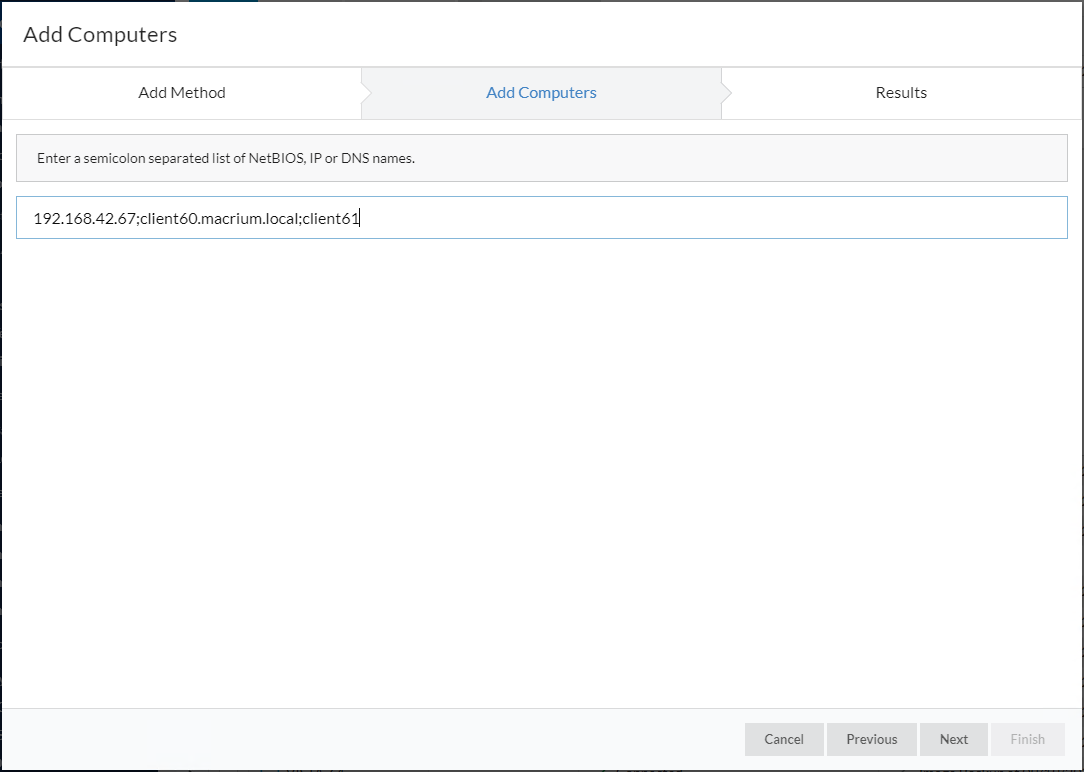Click the greyed-out Finish button
Image resolution: width=1084 pixels, height=772 pixels.
point(1027,739)
